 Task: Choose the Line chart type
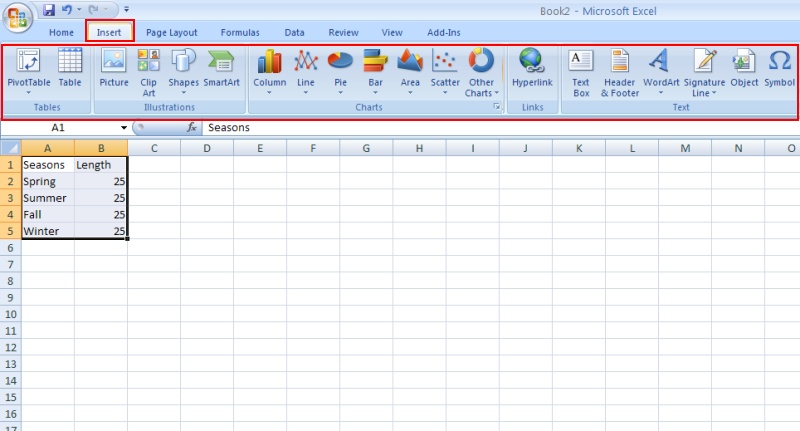306,72
